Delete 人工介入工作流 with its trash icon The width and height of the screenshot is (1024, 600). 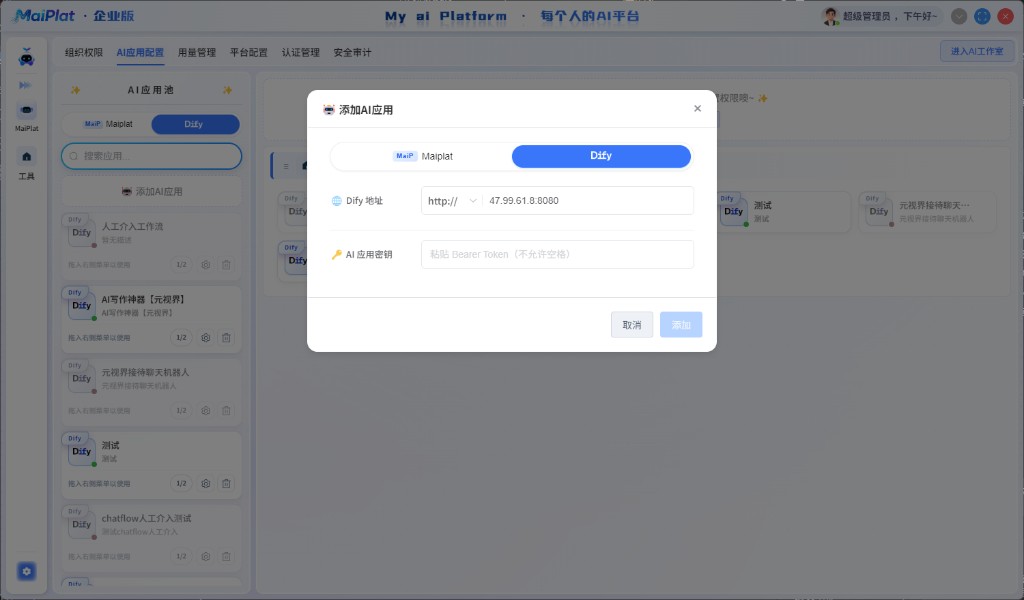click(x=226, y=264)
